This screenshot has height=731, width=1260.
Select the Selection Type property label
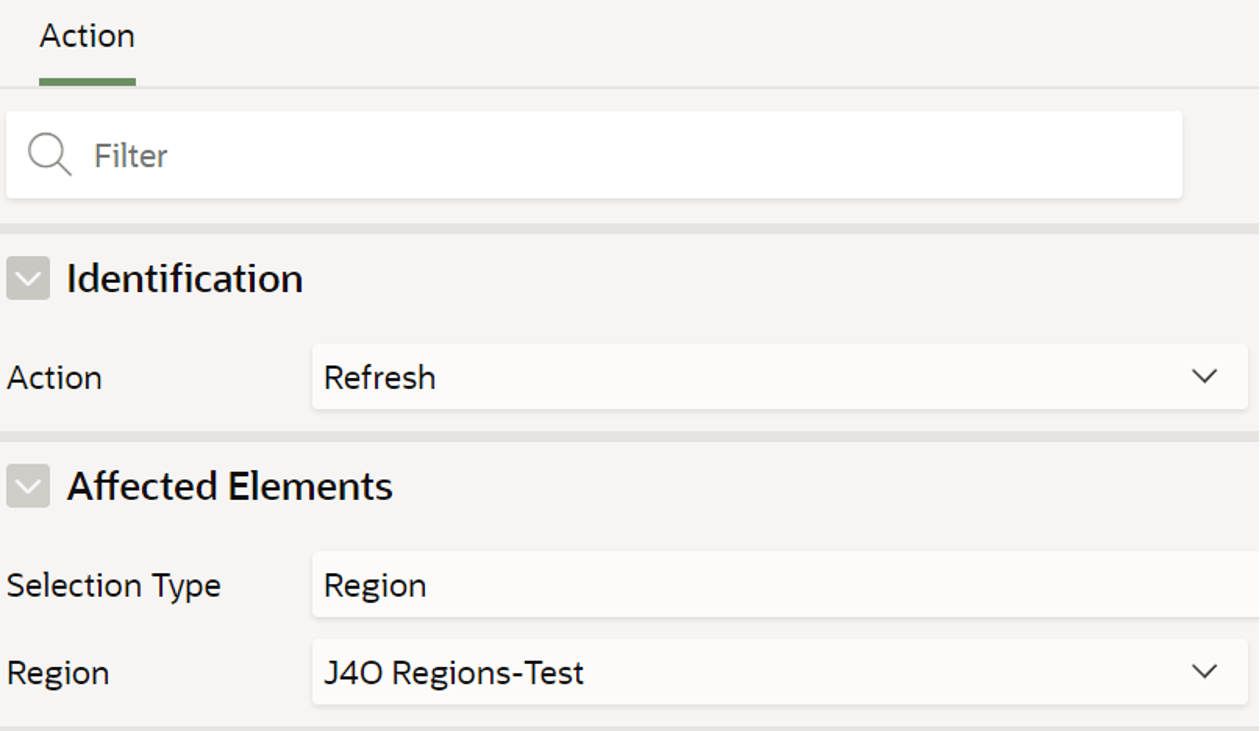tap(114, 586)
